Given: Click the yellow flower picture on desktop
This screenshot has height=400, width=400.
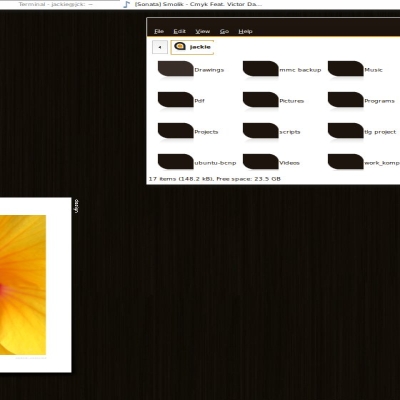Looking at the screenshot, I should [23, 285].
